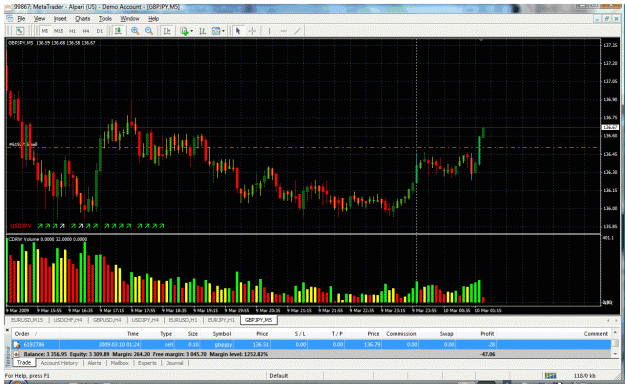Click the New Order toolbar icon
This screenshot has width=625, height=384.
20,31
